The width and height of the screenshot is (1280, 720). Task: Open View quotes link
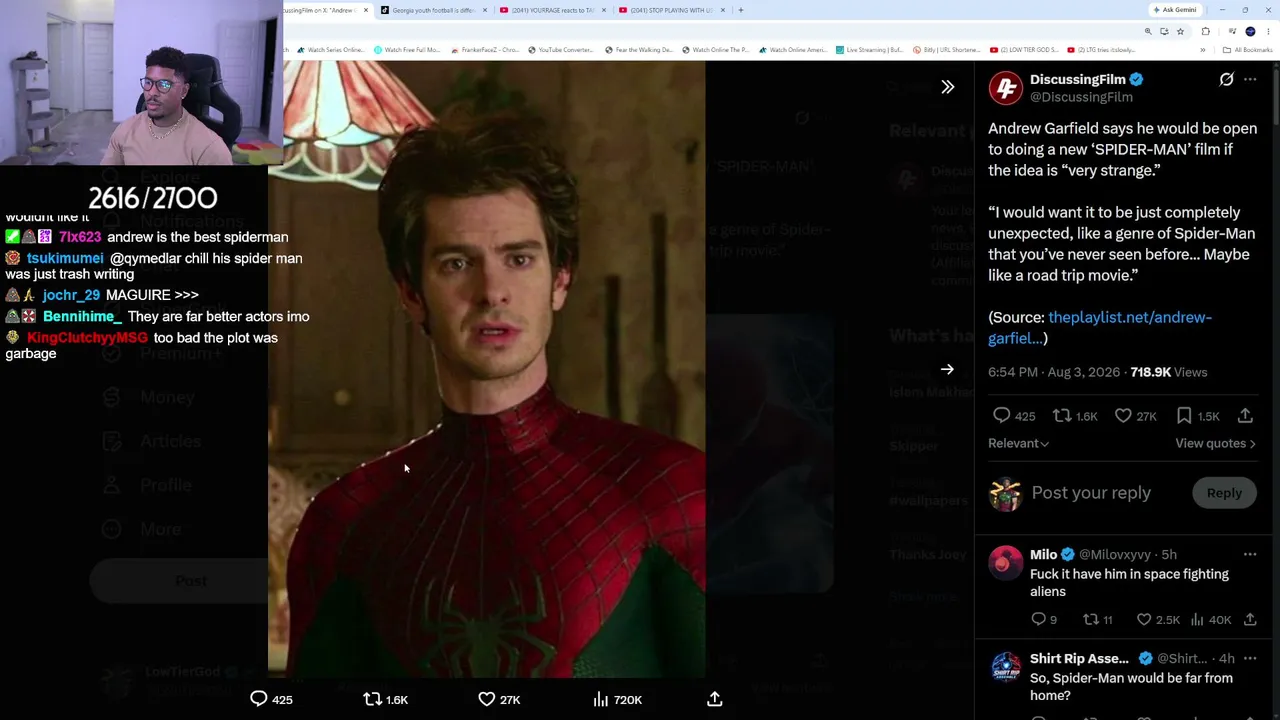pyautogui.click(x=1215, y=443)
